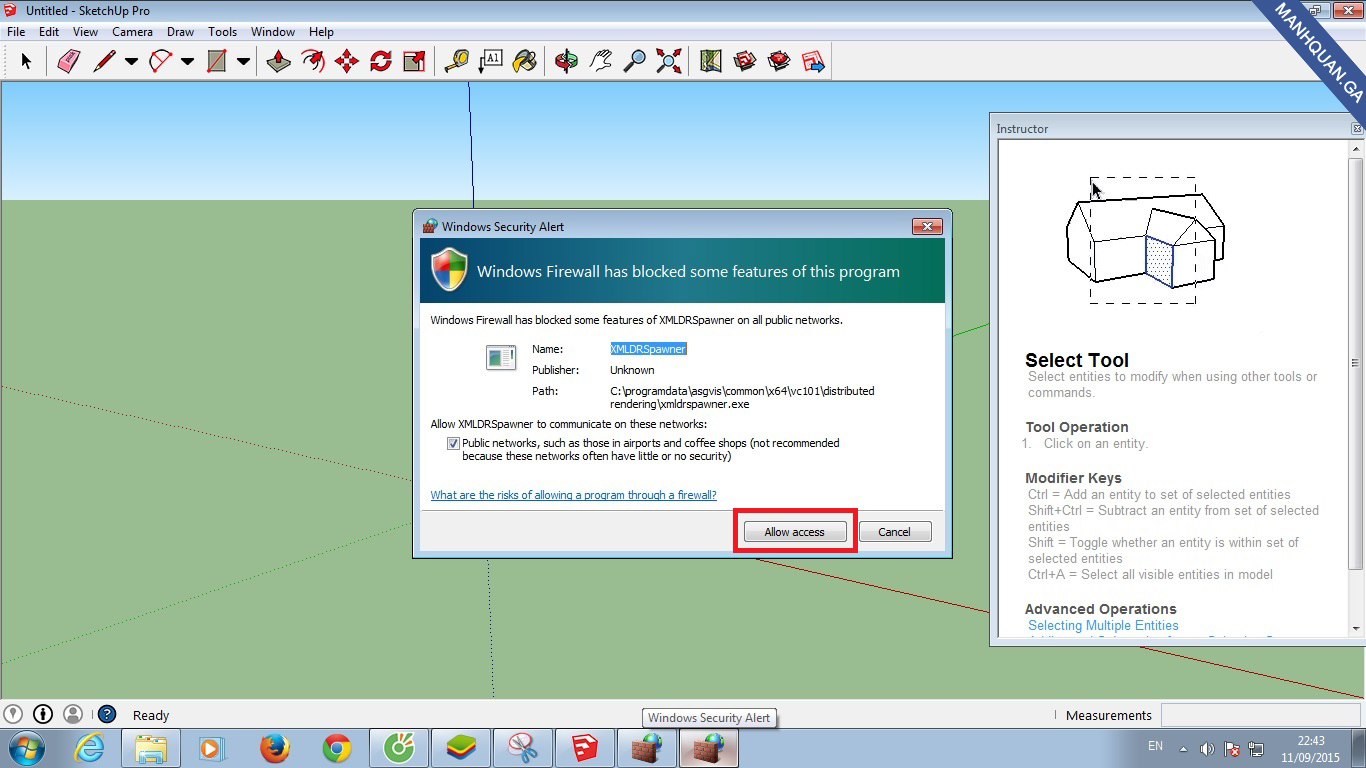Choose the Move tool
The width and height of the screenshot is (1366, 768).
pyautogui.click(x=347, y=62)
